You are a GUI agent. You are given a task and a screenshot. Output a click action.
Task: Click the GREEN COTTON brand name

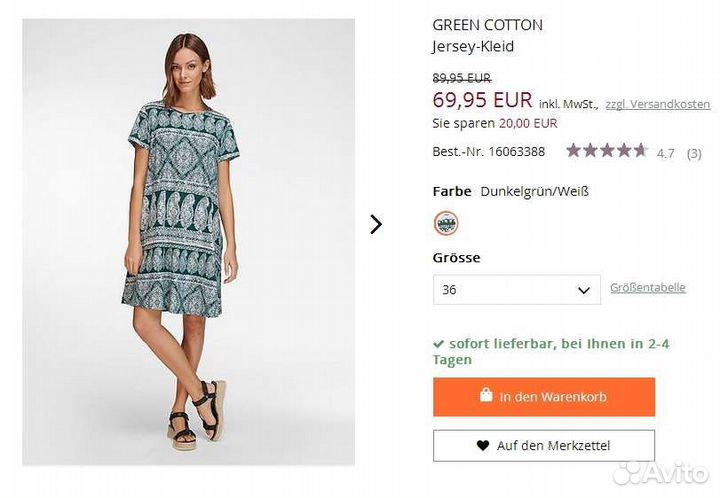(x=488, y=25)
